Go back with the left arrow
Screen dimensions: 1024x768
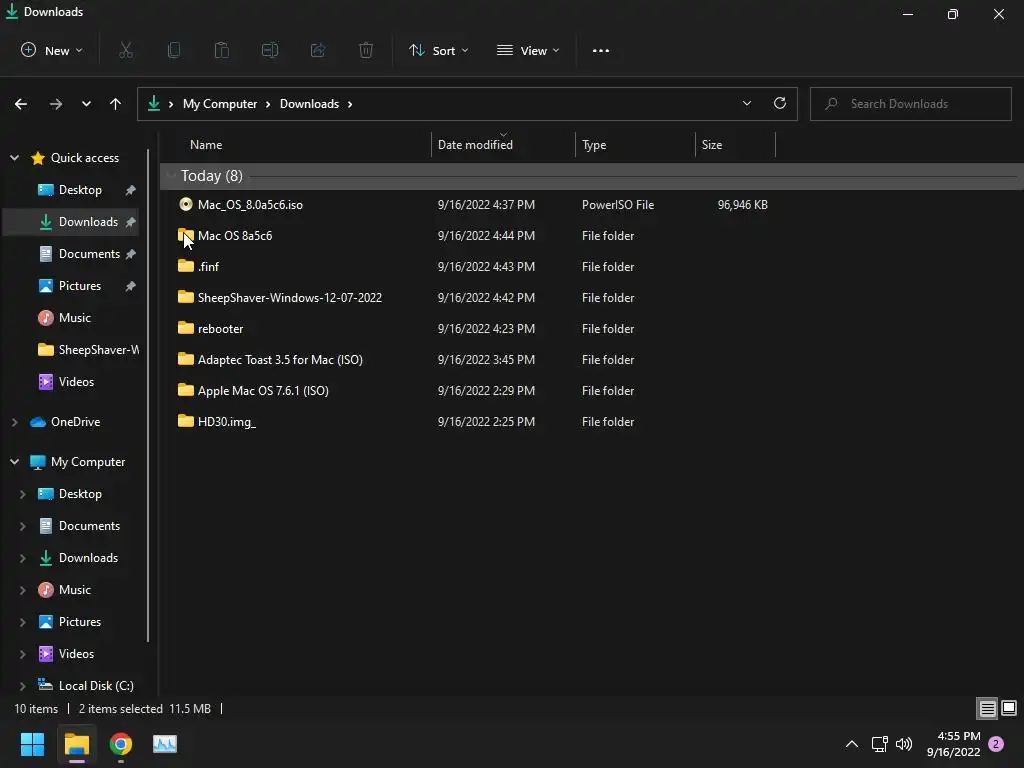pyautogui.click(x=21, y=104)
